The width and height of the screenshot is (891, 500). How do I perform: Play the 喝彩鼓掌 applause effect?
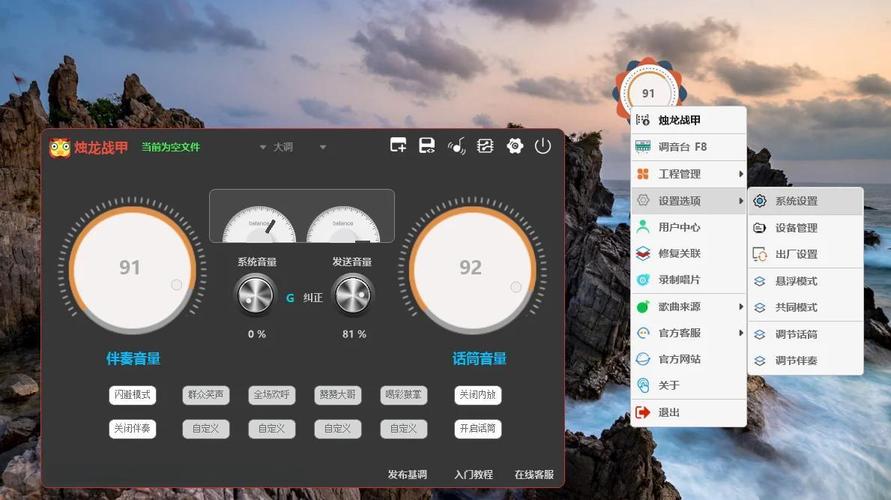[x=403, y=395]
